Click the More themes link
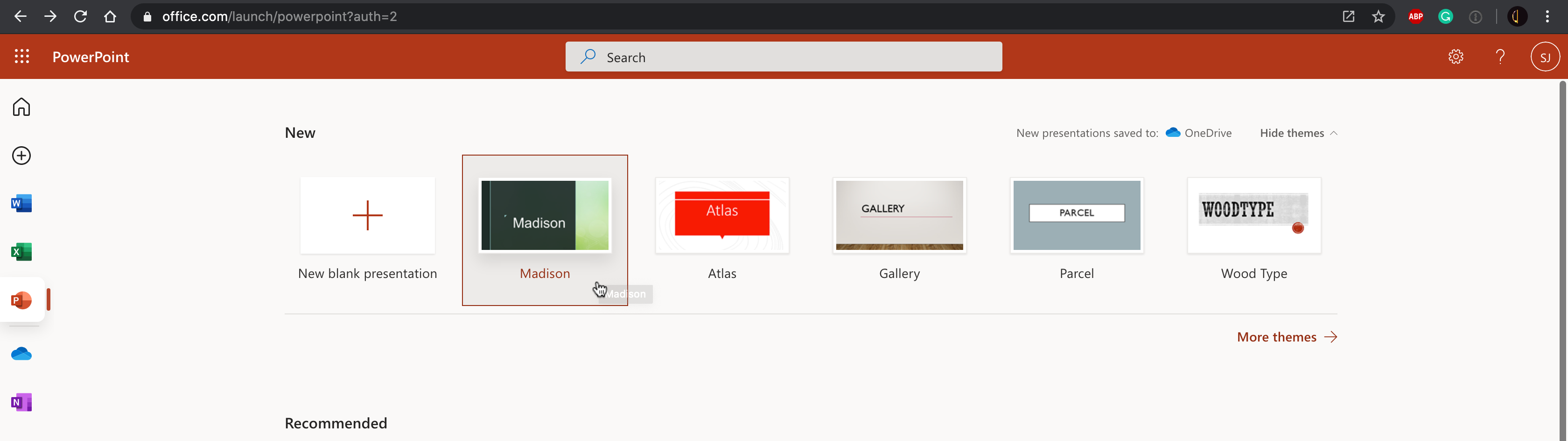Screen dimensions: 1568x441 pos(1286,337)
